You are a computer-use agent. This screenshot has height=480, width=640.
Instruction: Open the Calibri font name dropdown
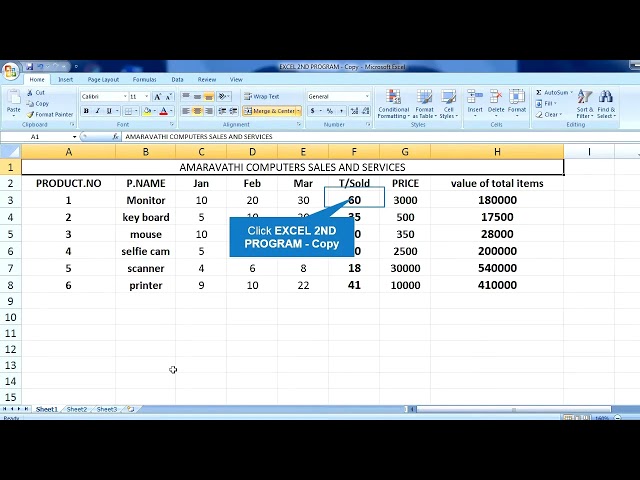coord(125,97)
